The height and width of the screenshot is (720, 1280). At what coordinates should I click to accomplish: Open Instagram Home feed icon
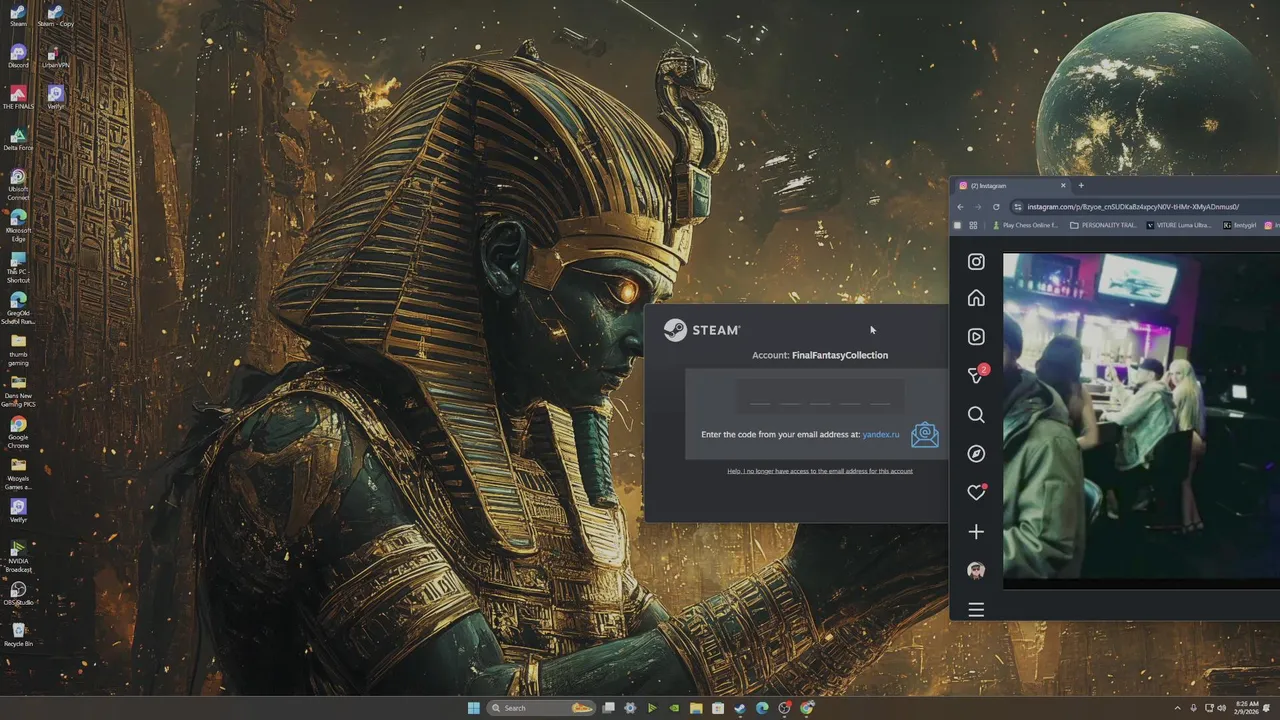tap(976, 298)
